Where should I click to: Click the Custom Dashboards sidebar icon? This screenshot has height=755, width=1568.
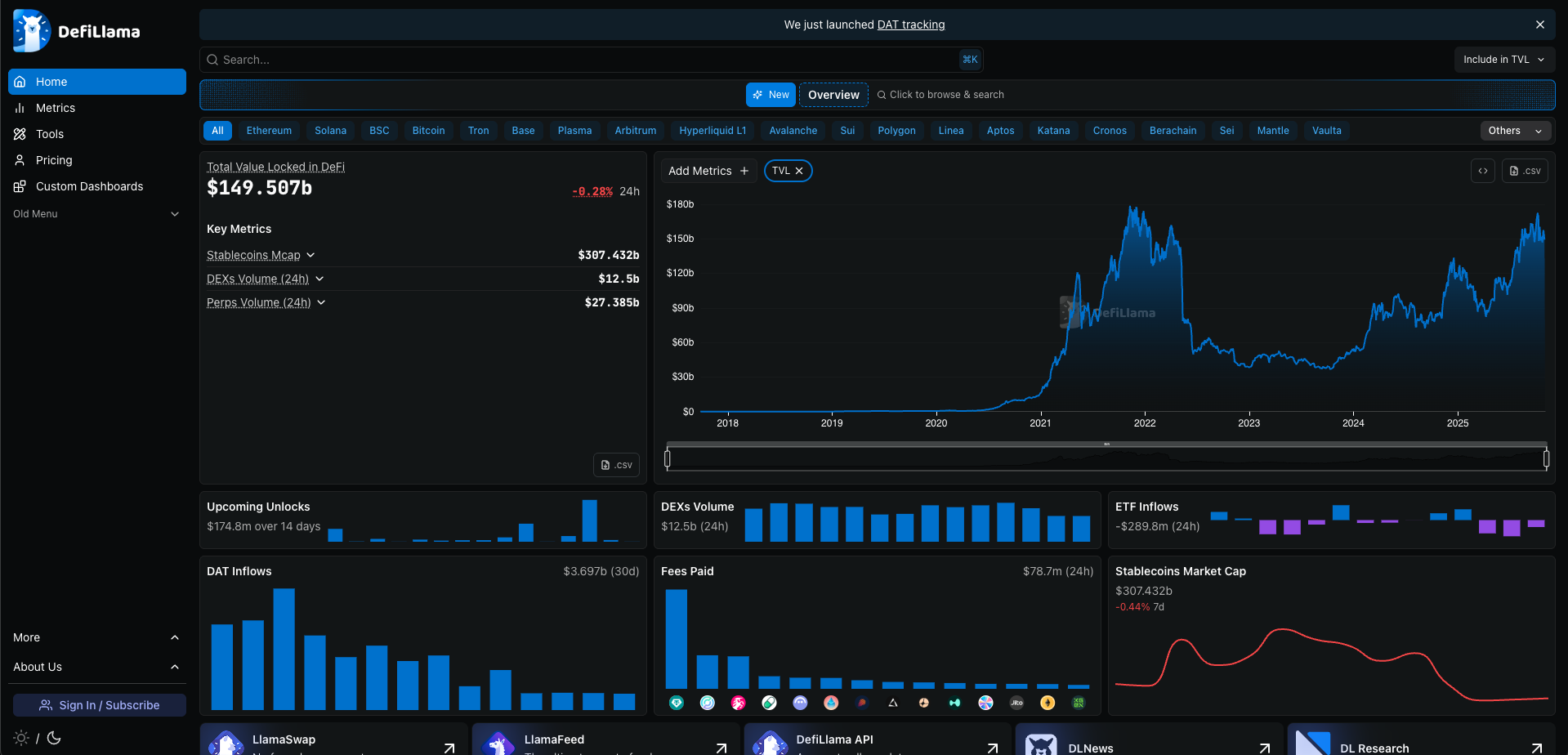coord(20,186)
